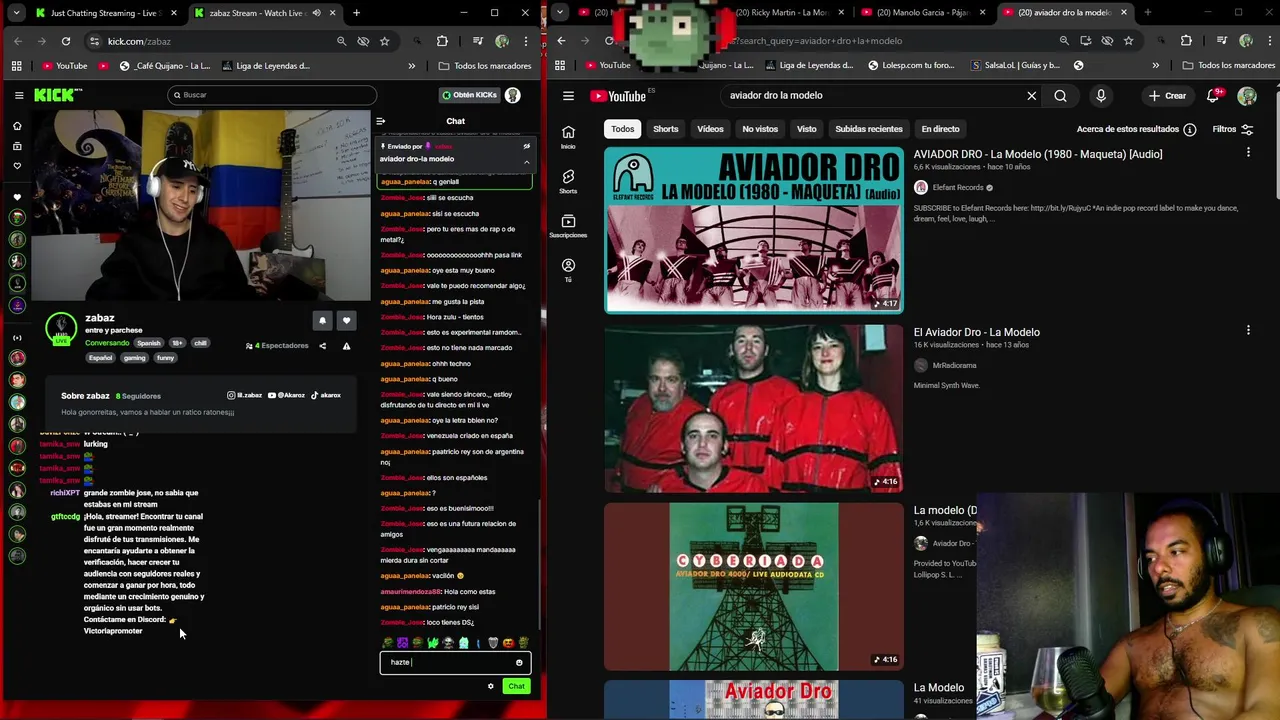Open the Kick sidebar hamburger menu

(x=19, y=95)
